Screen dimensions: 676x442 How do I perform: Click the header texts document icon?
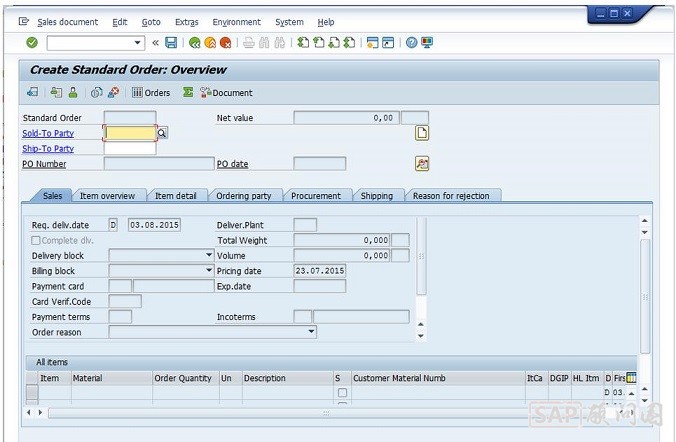pos(422,133)
